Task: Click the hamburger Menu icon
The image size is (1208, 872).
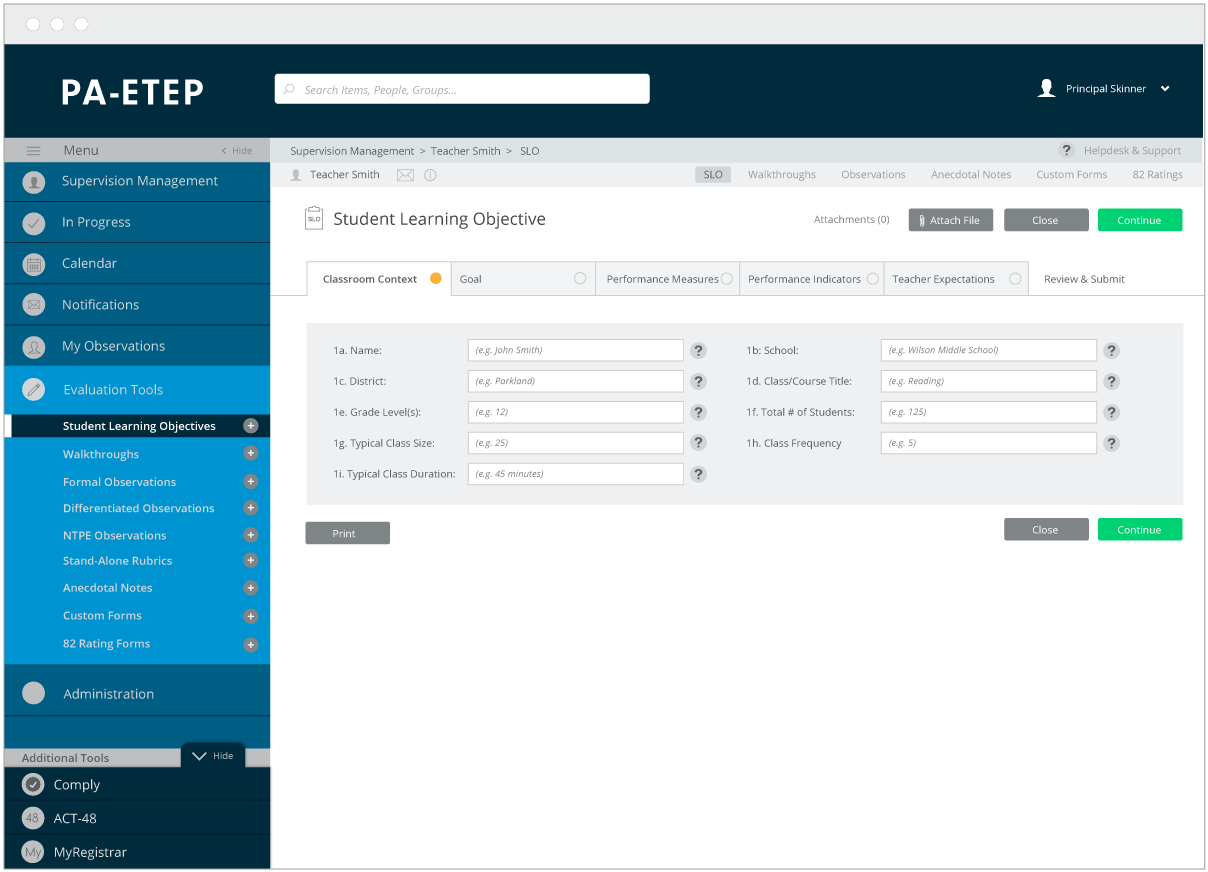Action: point(33,151)
